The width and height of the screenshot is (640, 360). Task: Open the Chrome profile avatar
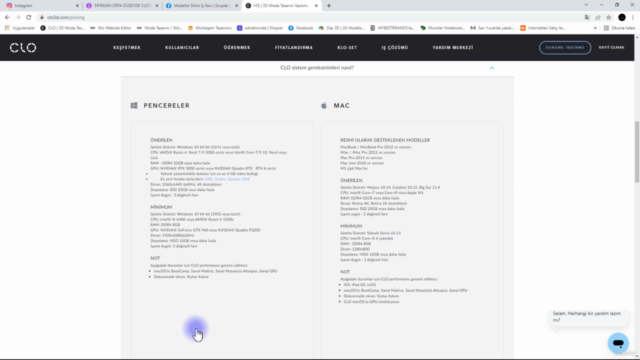coord(622,18)
